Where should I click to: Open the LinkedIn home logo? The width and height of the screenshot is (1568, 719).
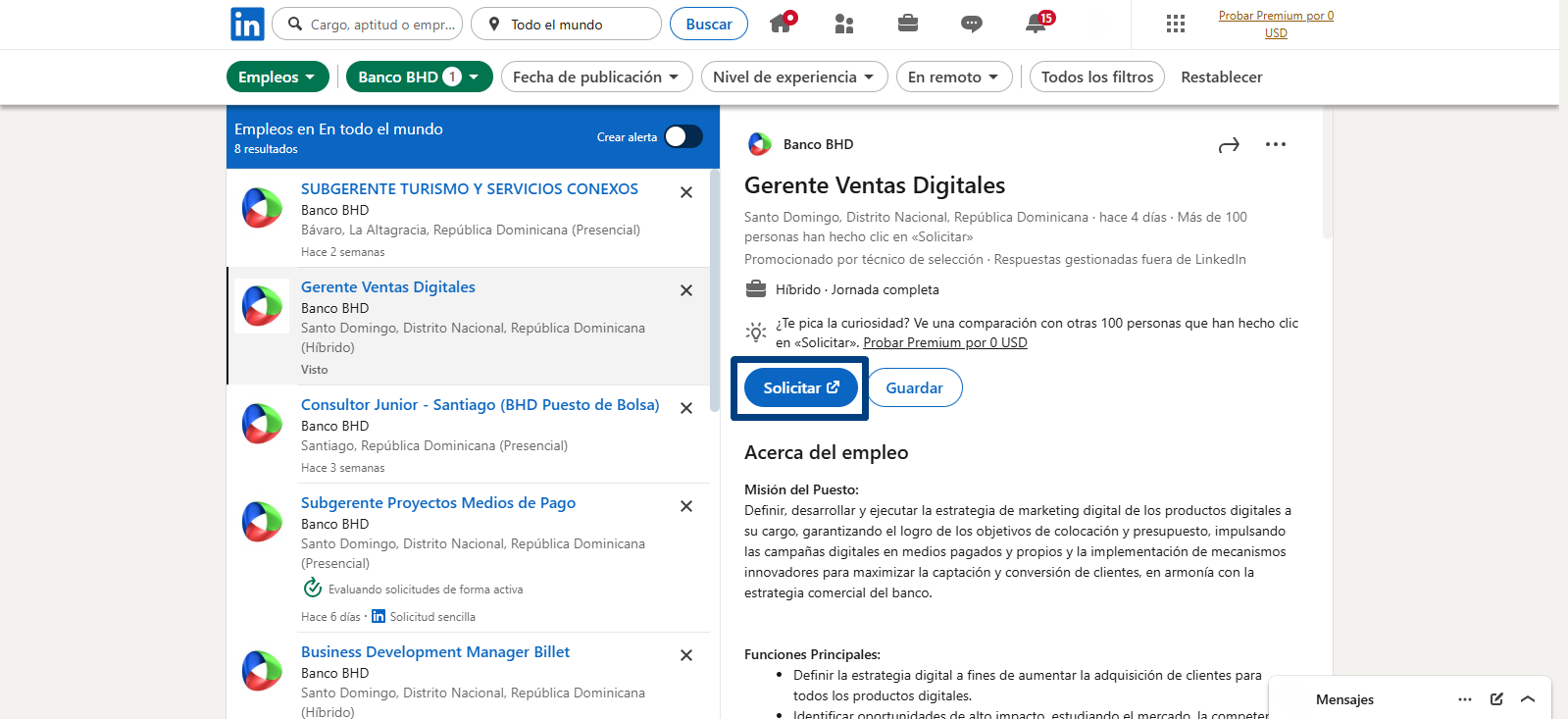coord(247,24)
